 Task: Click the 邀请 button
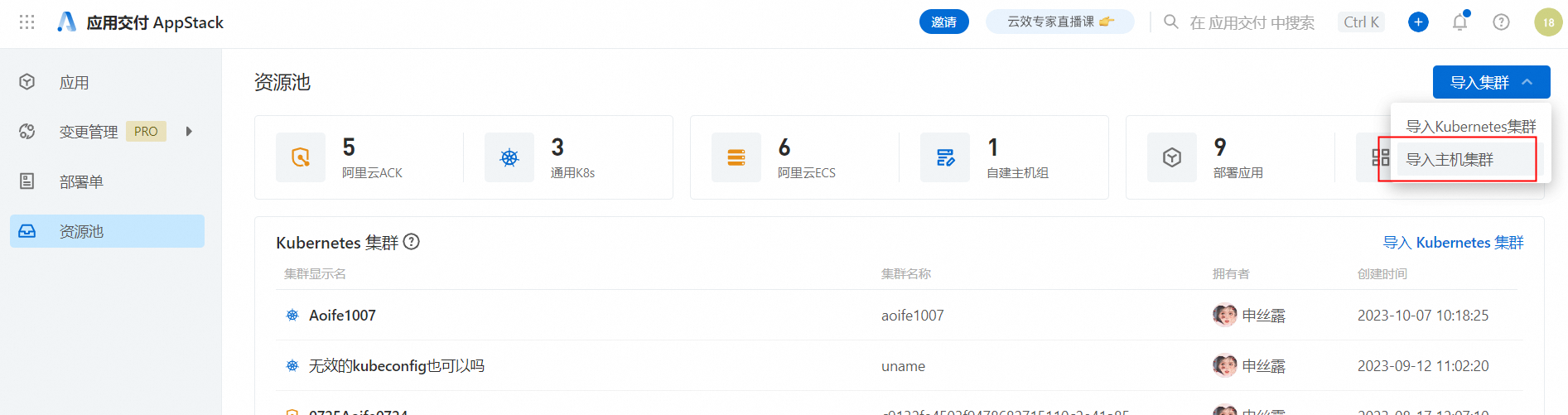click(x=943, y=22)
